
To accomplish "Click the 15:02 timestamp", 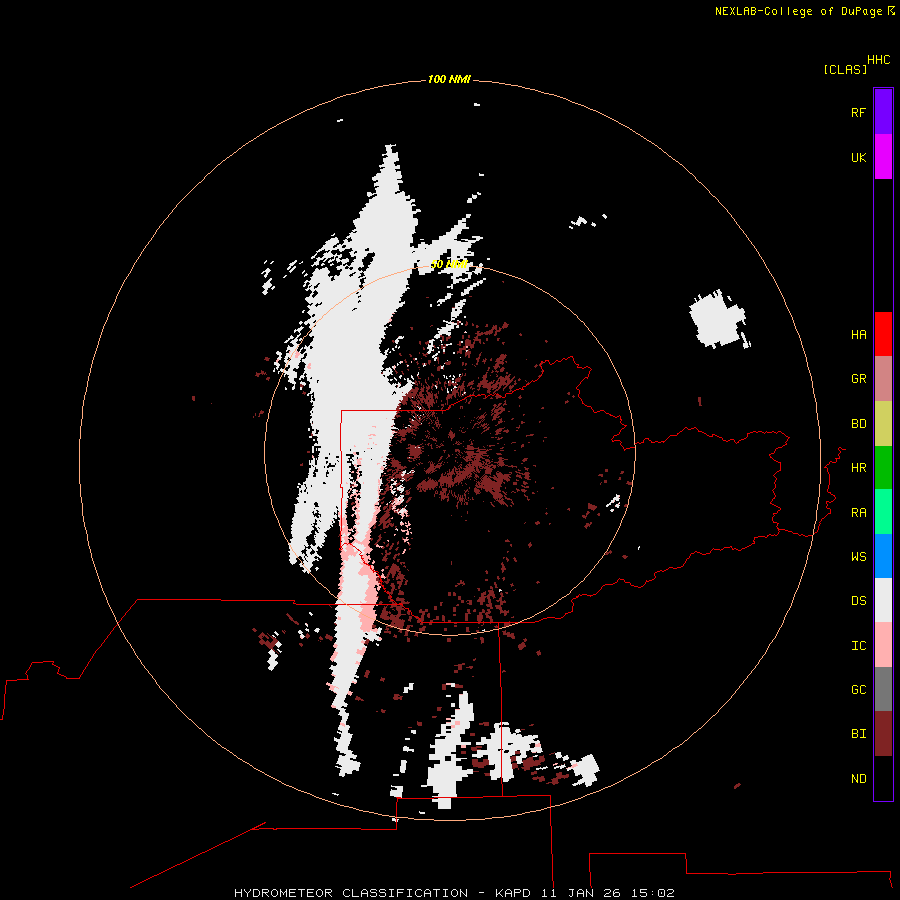I will (x=652, y=893).
